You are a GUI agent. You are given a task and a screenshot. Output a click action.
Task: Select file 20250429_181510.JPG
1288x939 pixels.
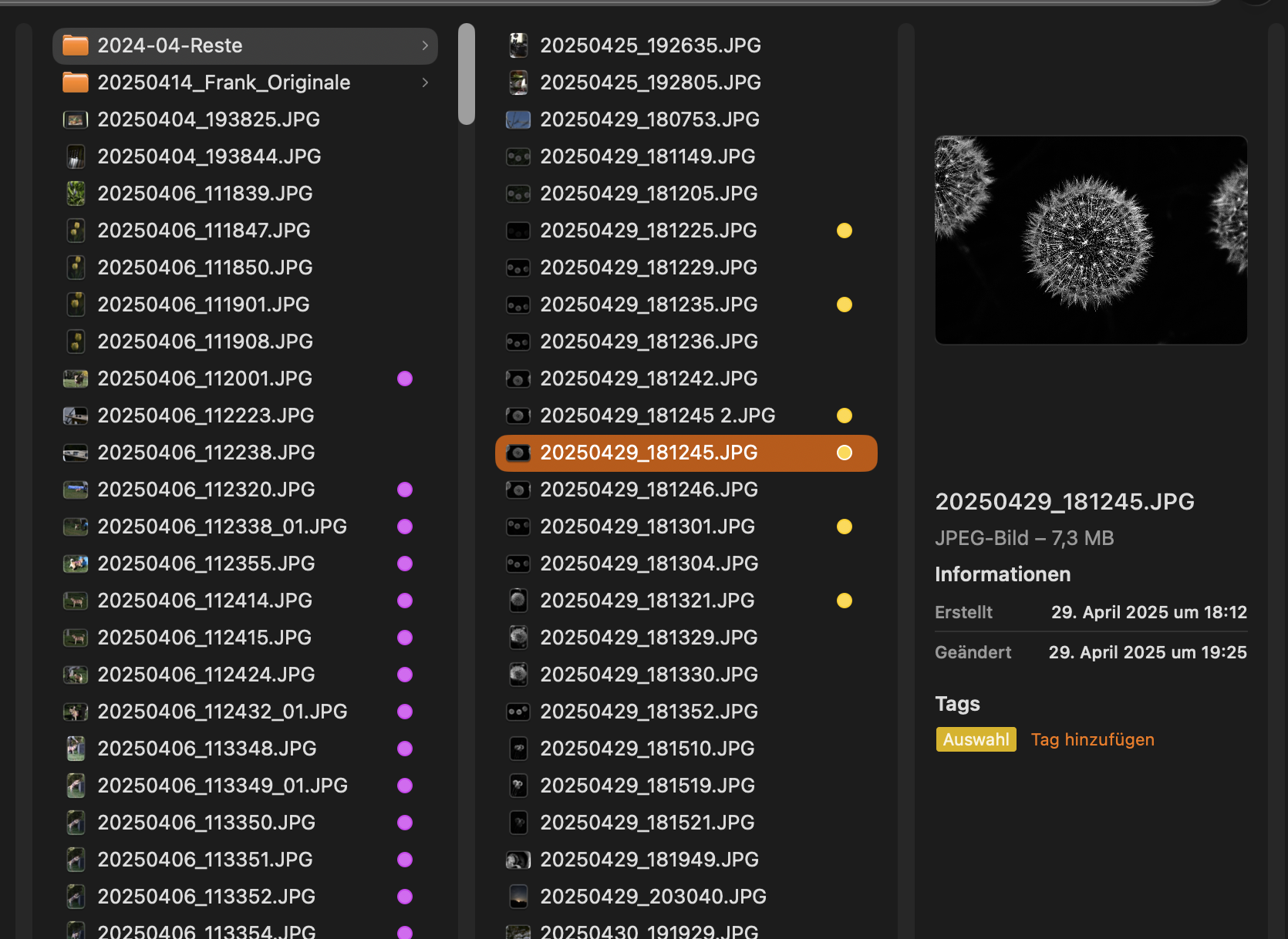[647, 749]
